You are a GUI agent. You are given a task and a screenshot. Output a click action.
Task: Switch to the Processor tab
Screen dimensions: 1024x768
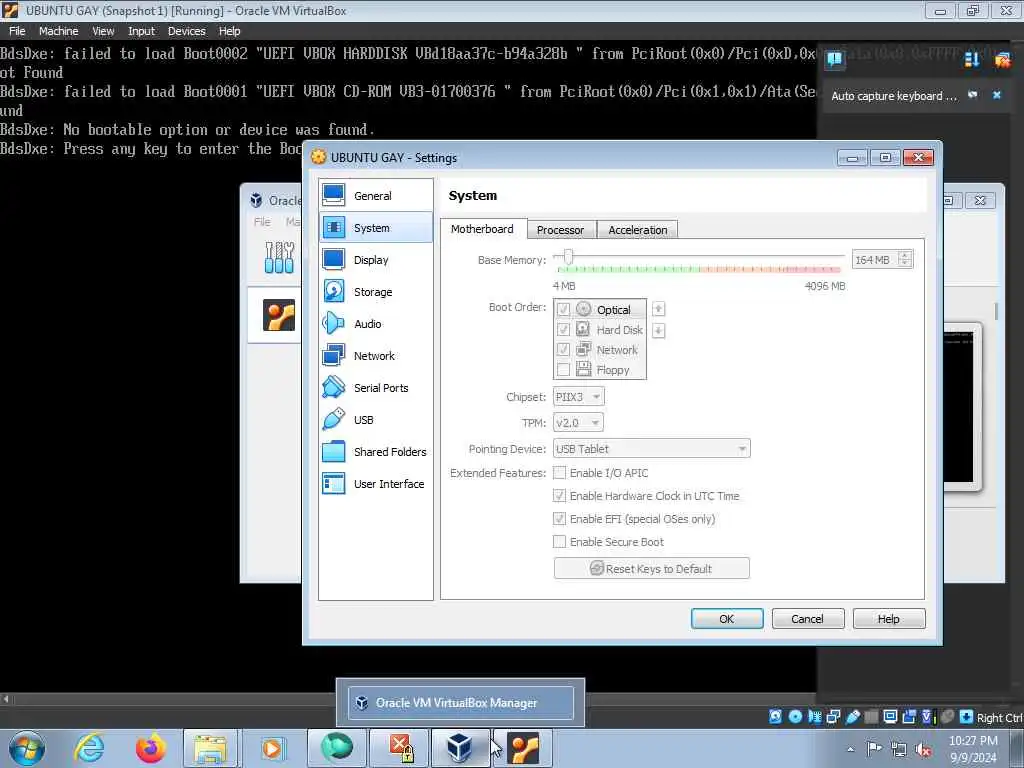pos(560,230)
